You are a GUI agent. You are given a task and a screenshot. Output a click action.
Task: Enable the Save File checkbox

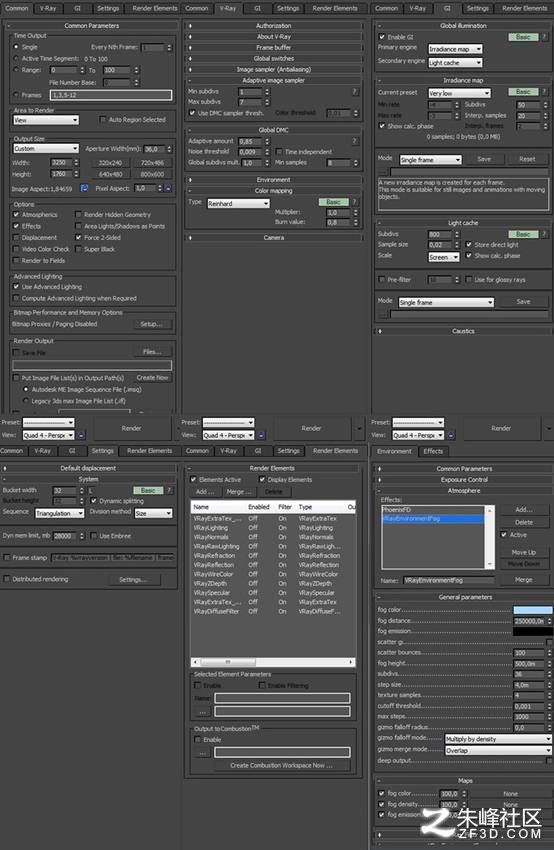click(x=16, y=352)
